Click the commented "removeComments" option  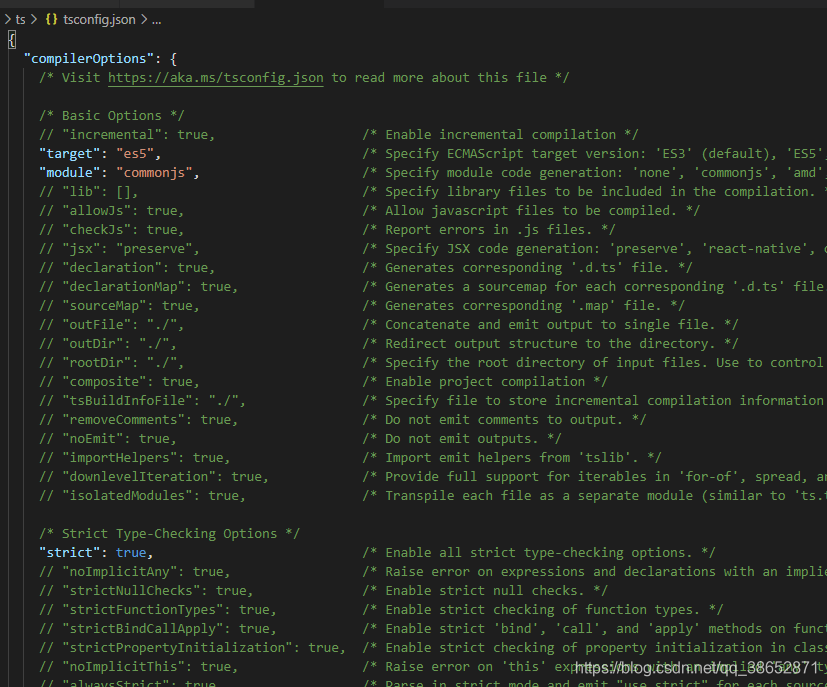coord(139,419)
